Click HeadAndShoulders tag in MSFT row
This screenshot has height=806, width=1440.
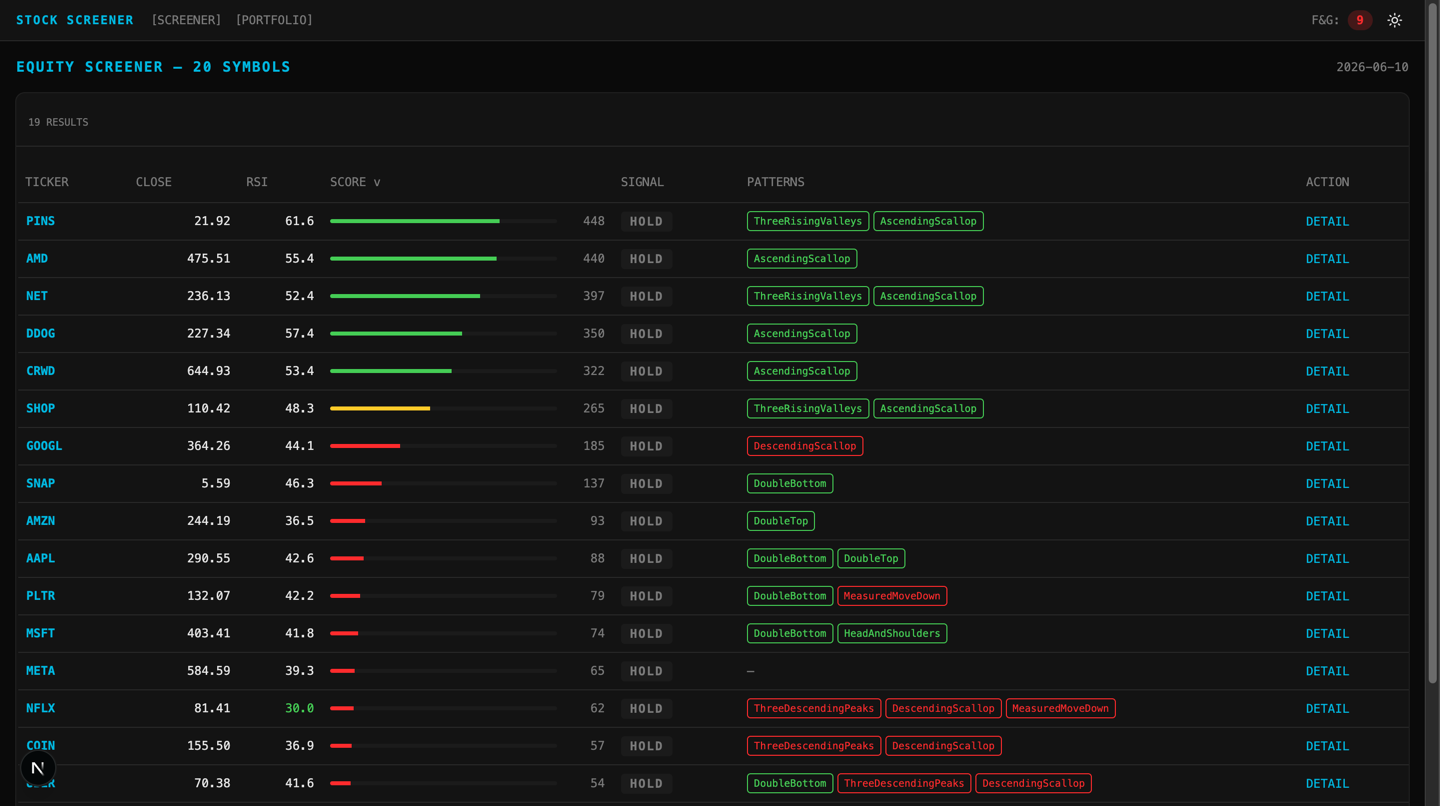click(892, 634)
